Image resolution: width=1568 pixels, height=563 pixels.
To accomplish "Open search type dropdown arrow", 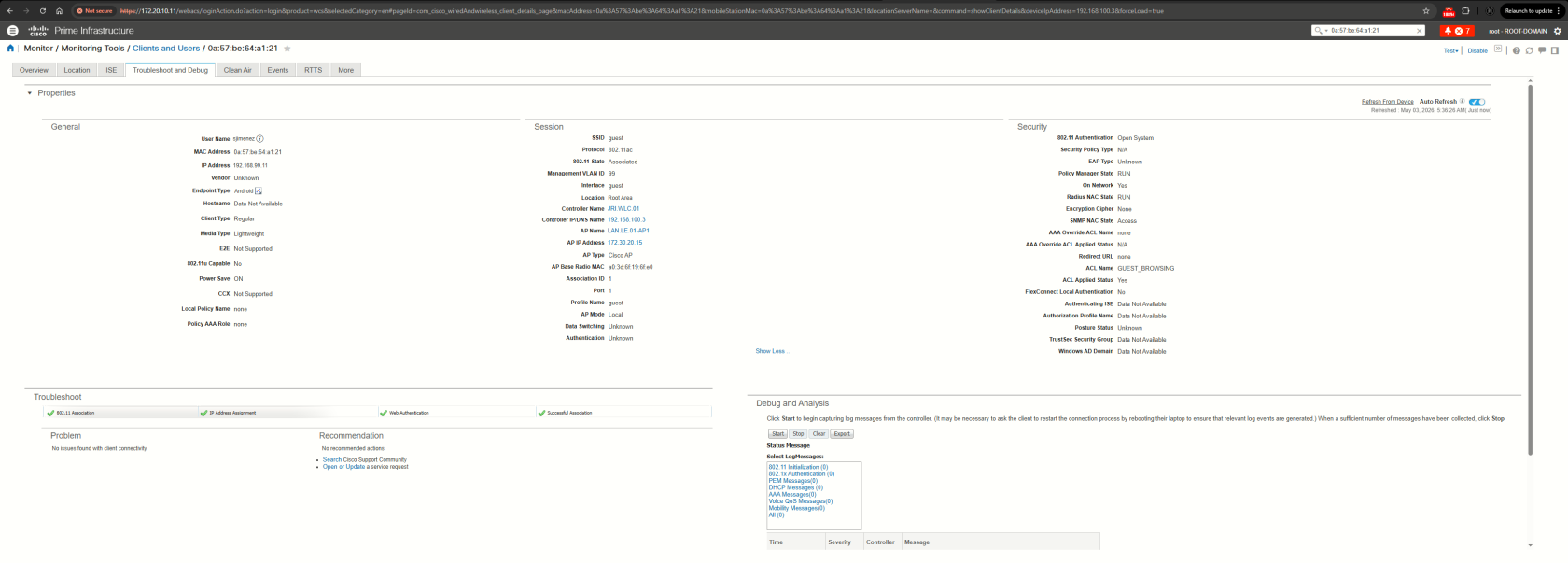I will pos(1325,31).
